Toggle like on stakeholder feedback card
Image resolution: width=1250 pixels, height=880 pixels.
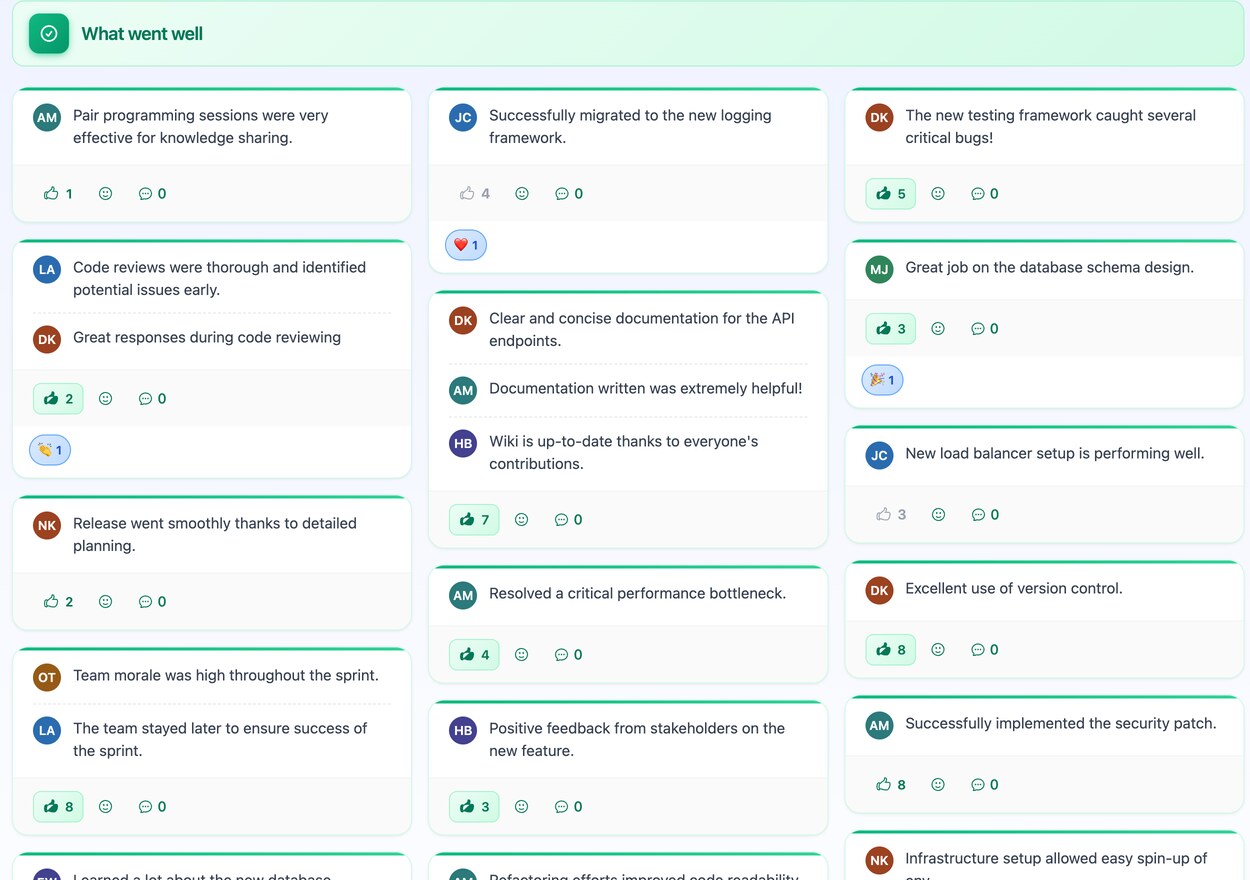pyautogui.click(x=474, y=807)
